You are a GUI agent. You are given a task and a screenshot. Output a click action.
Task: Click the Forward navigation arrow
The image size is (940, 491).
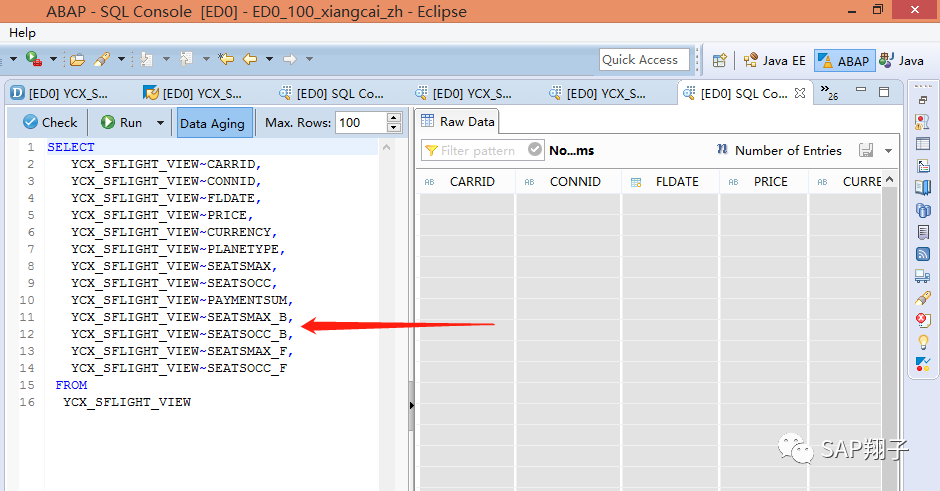(x=290, y=59)
